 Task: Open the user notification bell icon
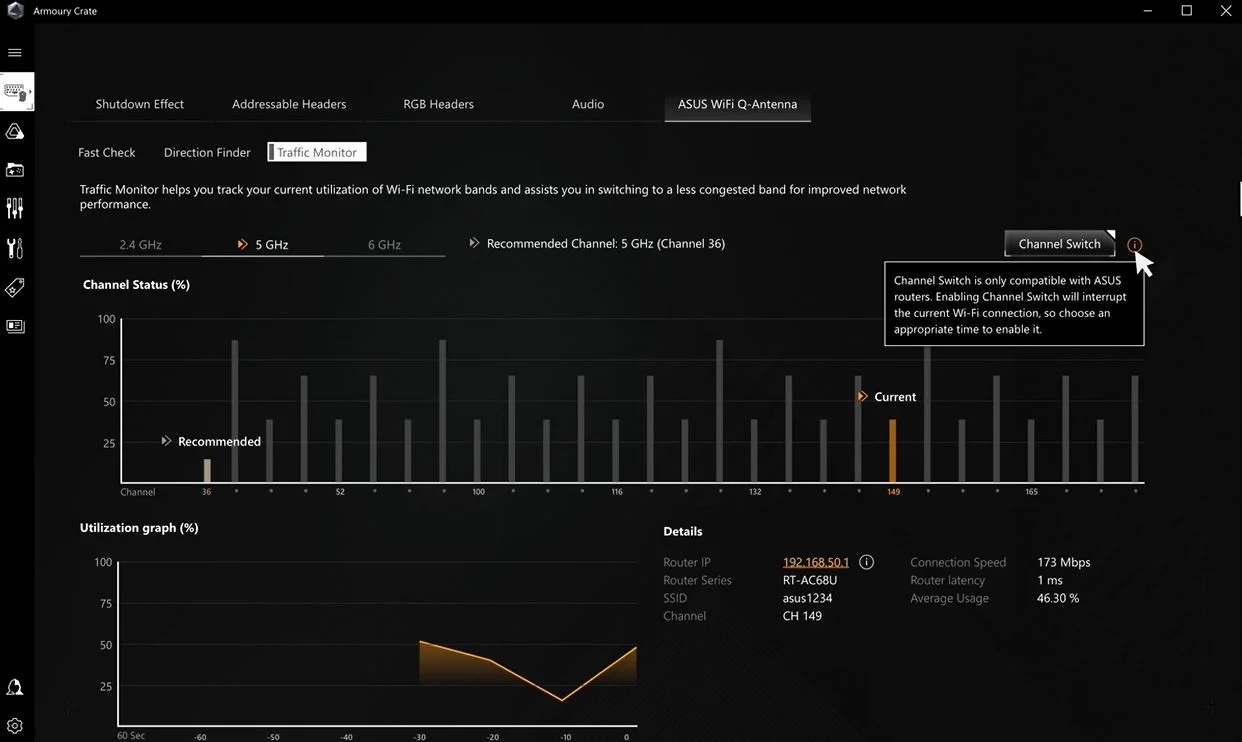(x=15, y=688)
